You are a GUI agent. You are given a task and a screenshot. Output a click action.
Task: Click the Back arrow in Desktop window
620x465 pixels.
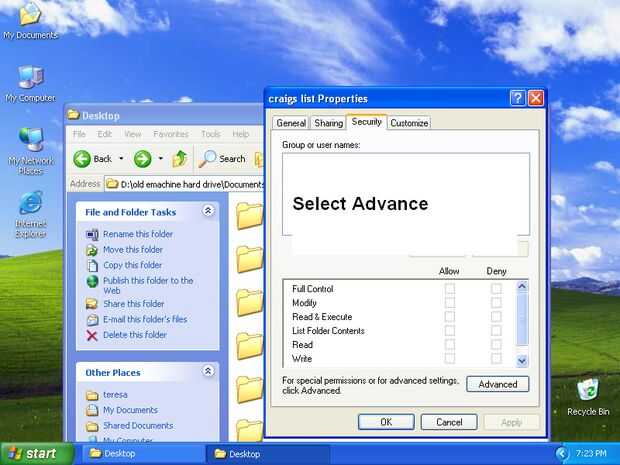pyautogui.click(x=82, y=159)
